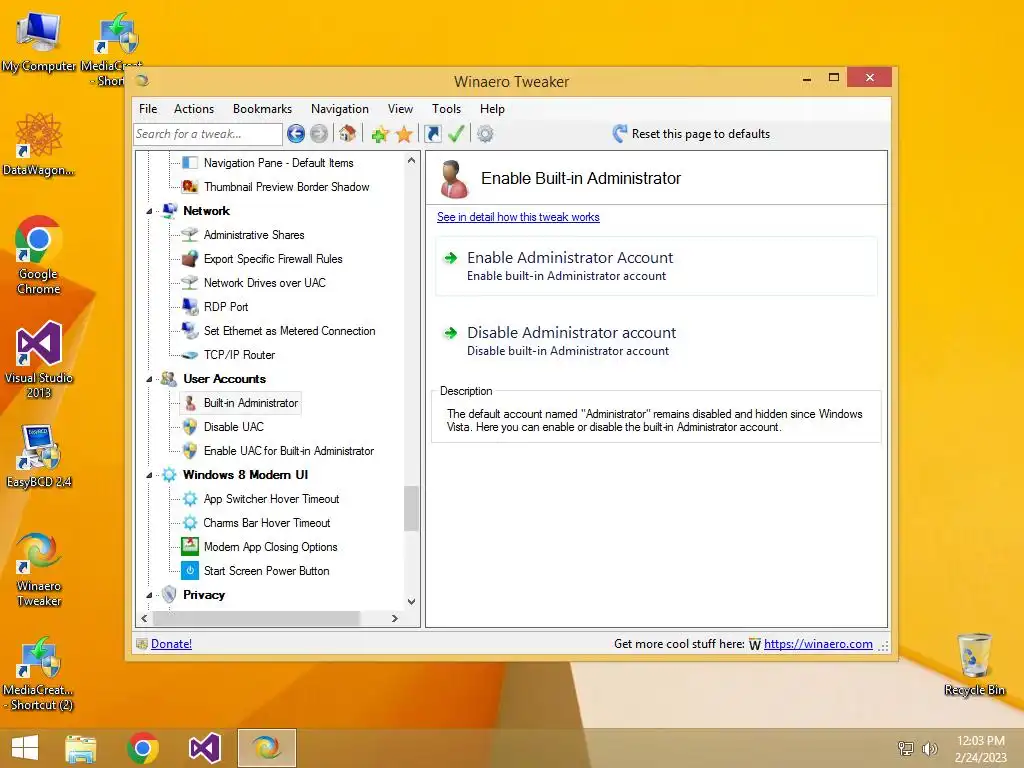Click the Windows Start button on taskbar
The image size is (1024, 768).
pos(25,748)
